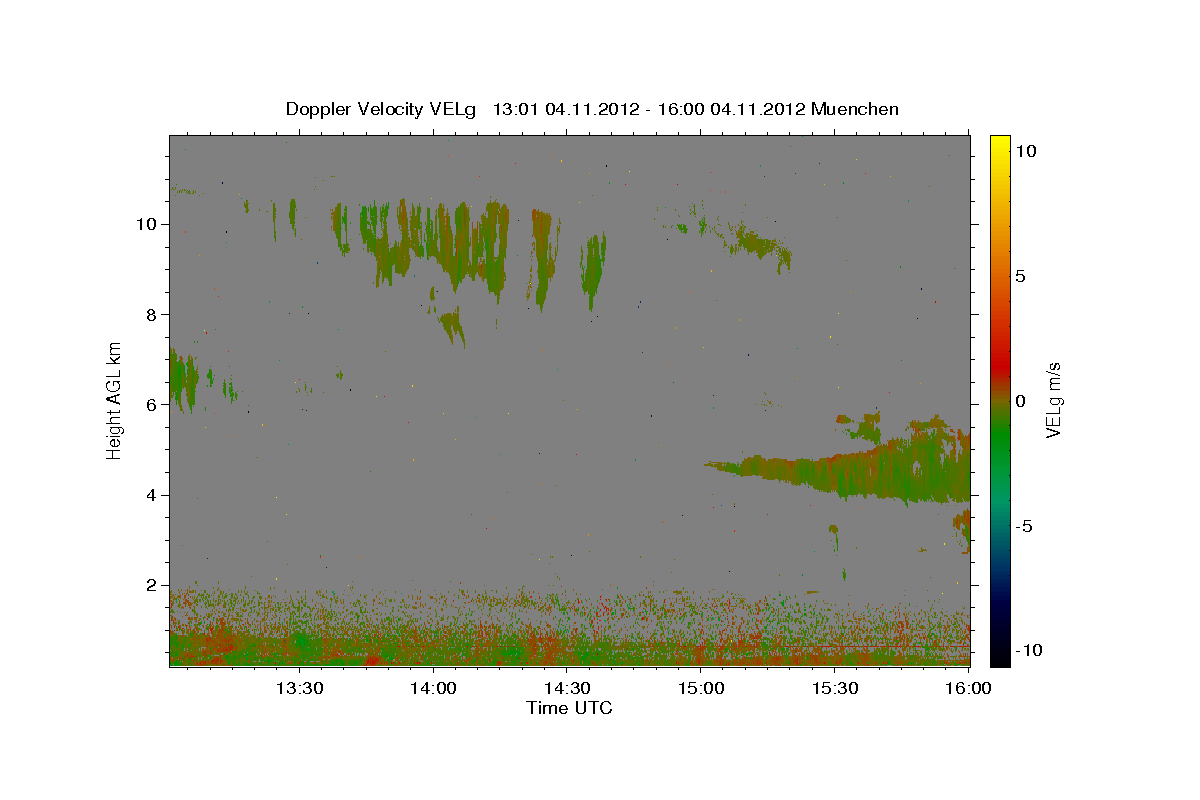Click the '14:00' time tick label

432,689
